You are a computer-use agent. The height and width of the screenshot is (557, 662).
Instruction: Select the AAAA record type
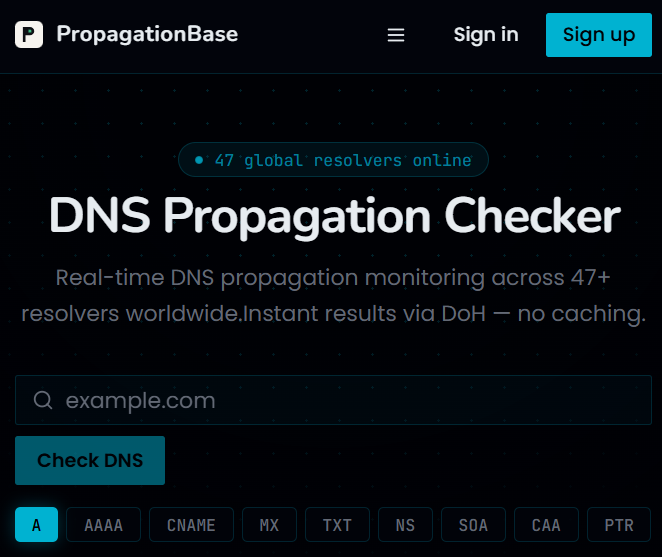point(103,524)
